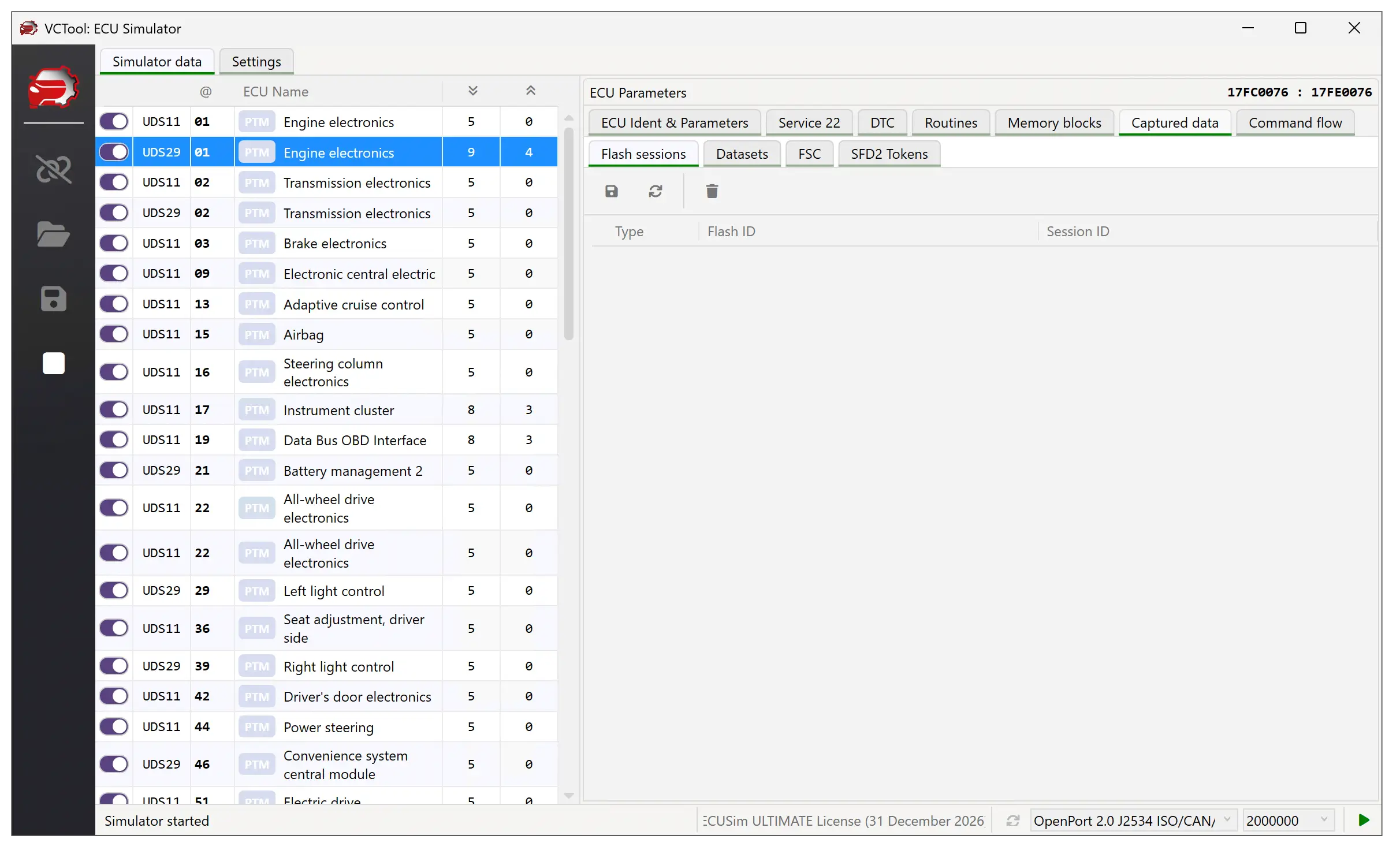The width and height of the screenshot is (1400, 850).
Task: Click refresh icon next to OpenPort dropdown
Action: (x=1012, y=821)
